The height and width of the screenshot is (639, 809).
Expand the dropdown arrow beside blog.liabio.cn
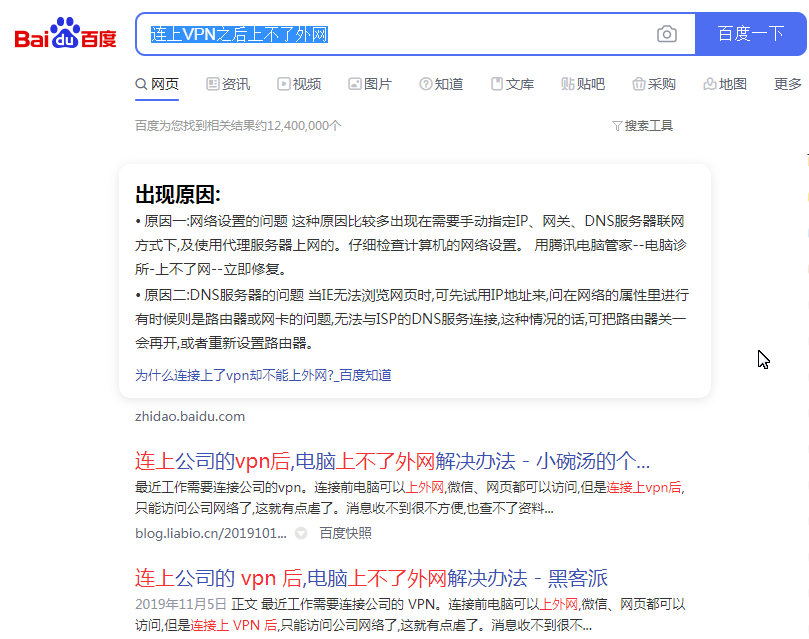pyautogui.click(x=300, y=534)
